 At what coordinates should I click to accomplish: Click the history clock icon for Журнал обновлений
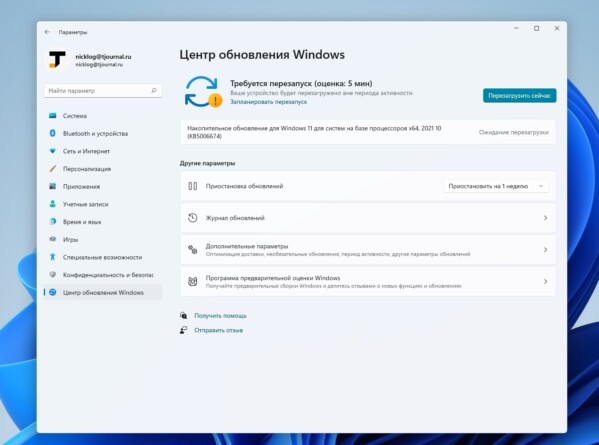point(193,218)
